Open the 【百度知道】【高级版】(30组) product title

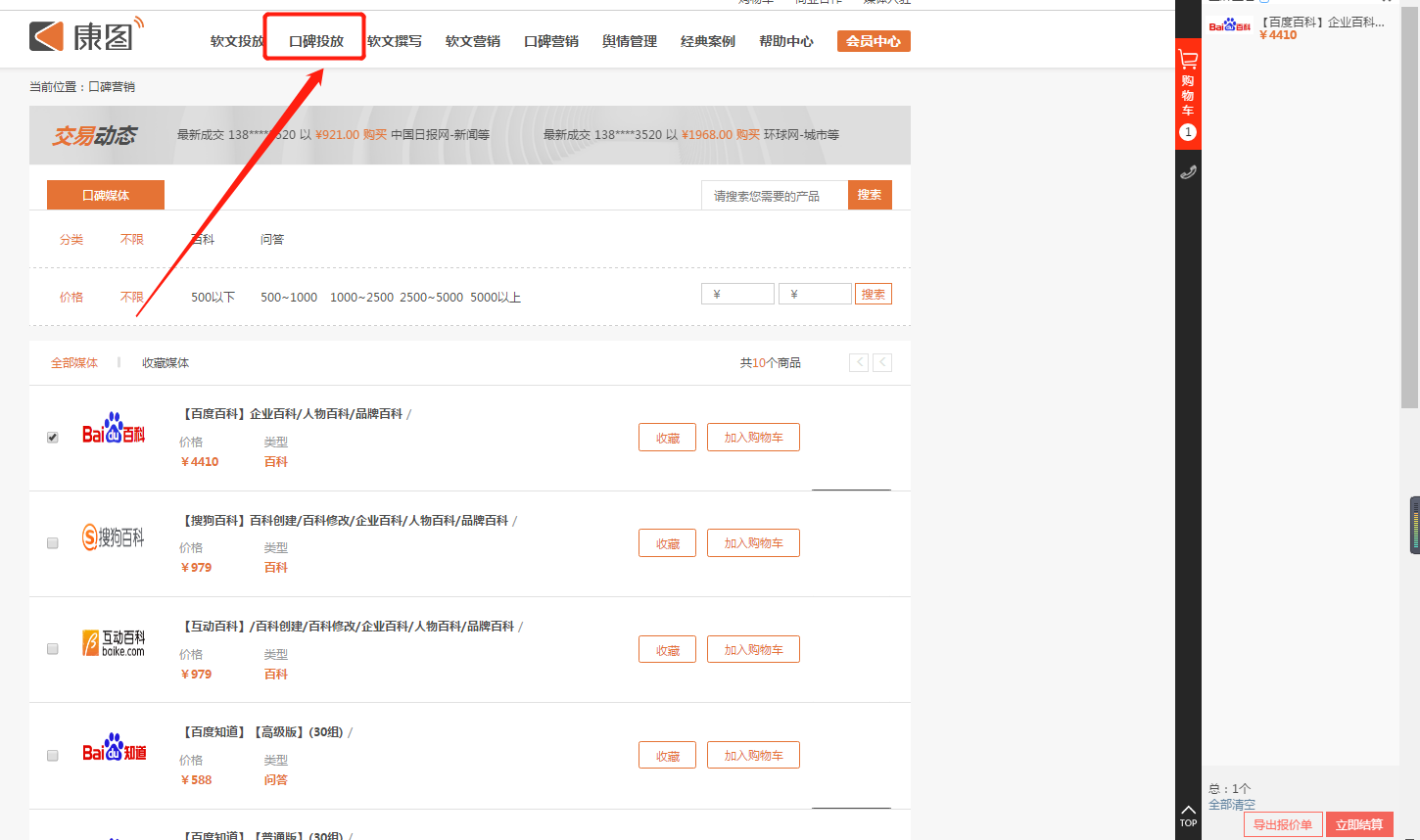pos(264,732)
